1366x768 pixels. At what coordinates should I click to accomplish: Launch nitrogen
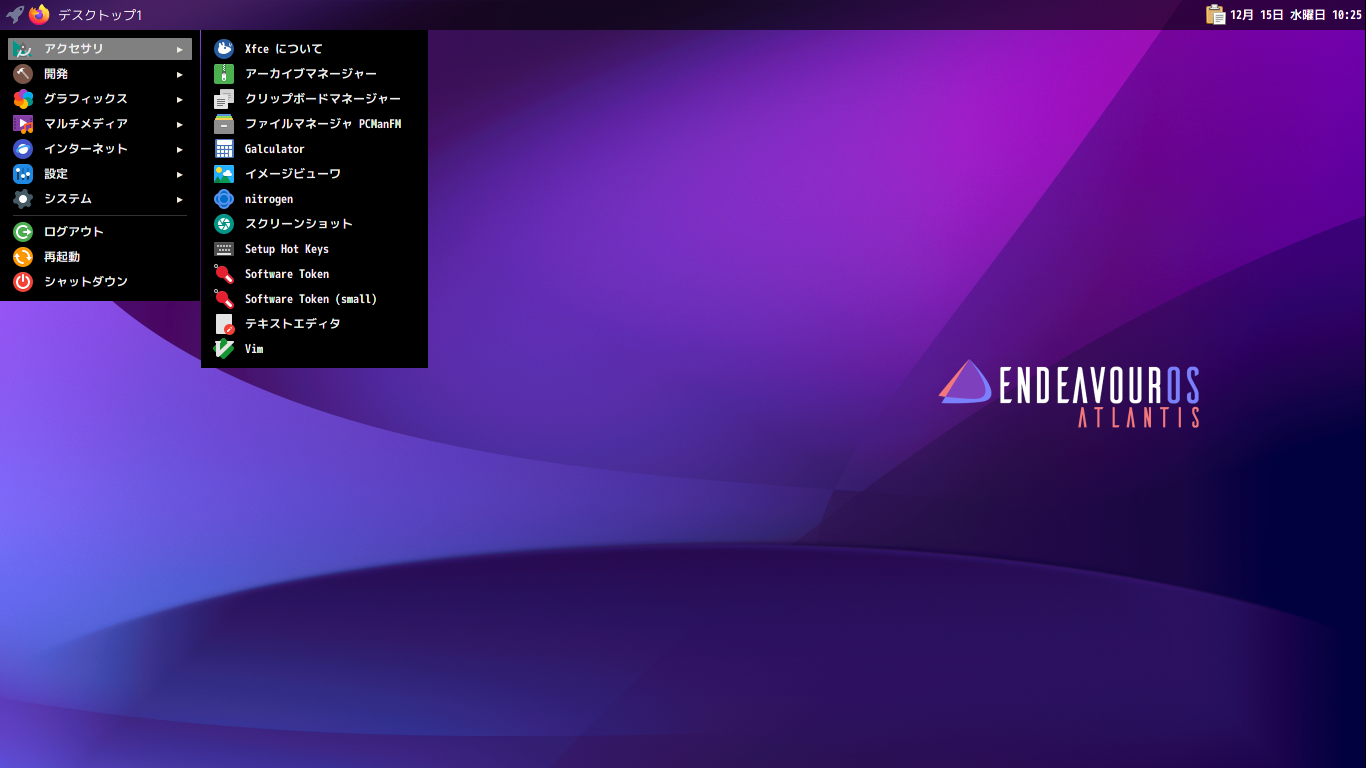coord(314,199)
